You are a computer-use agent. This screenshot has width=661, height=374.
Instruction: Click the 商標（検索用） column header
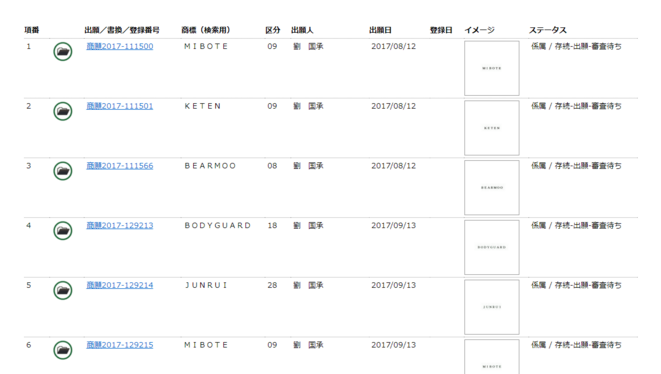point(206,30)
